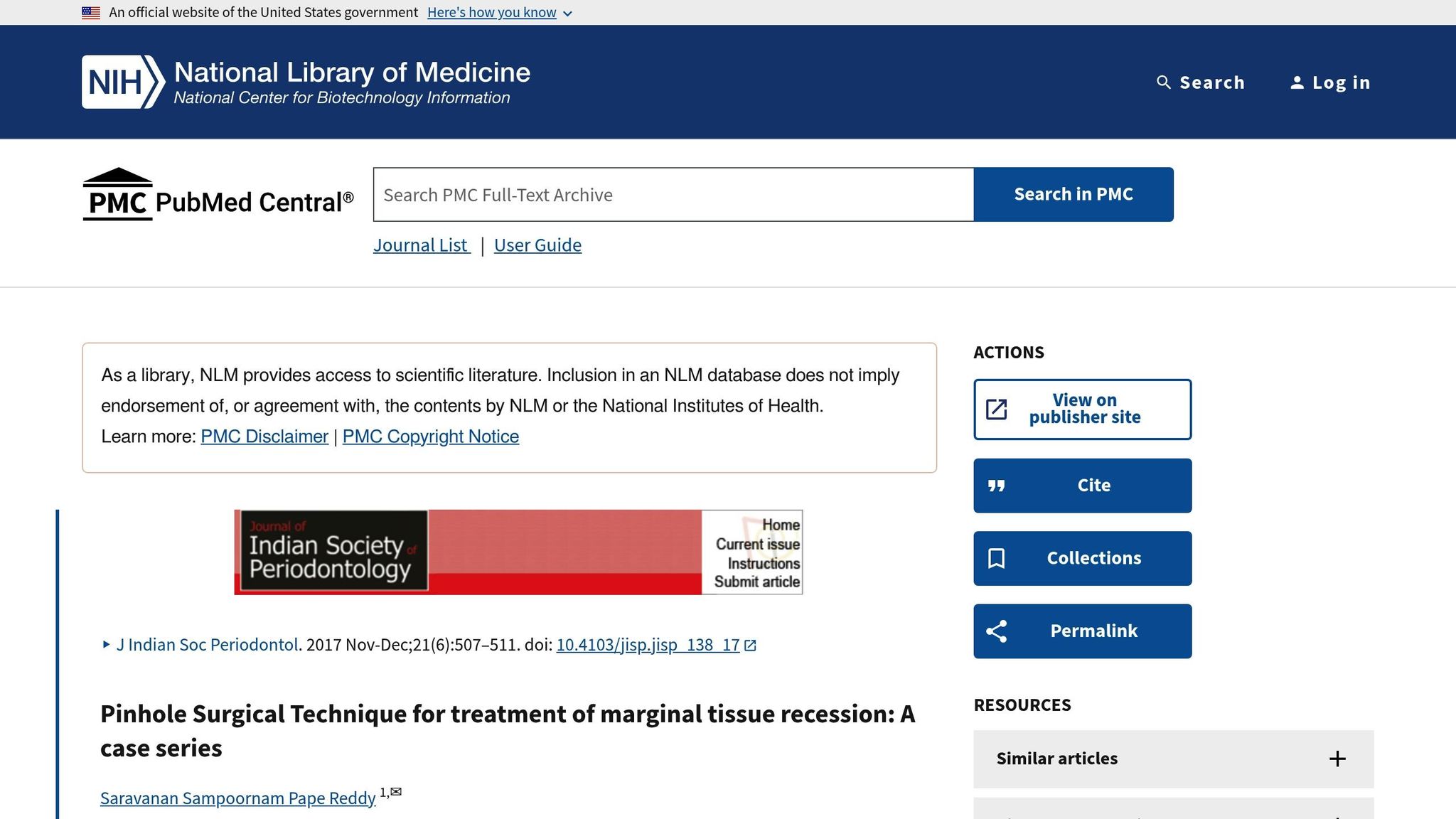Click the Search PMC Full-Text Archive field

(x=673, y=195)
